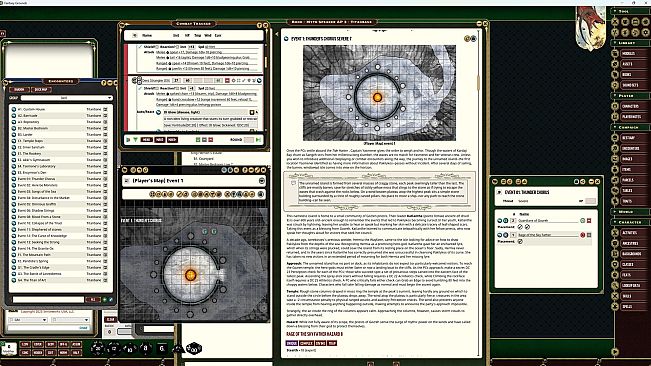Roll the percentile d100 die icon
Screen dimensions: 651x366
[194, 349]
